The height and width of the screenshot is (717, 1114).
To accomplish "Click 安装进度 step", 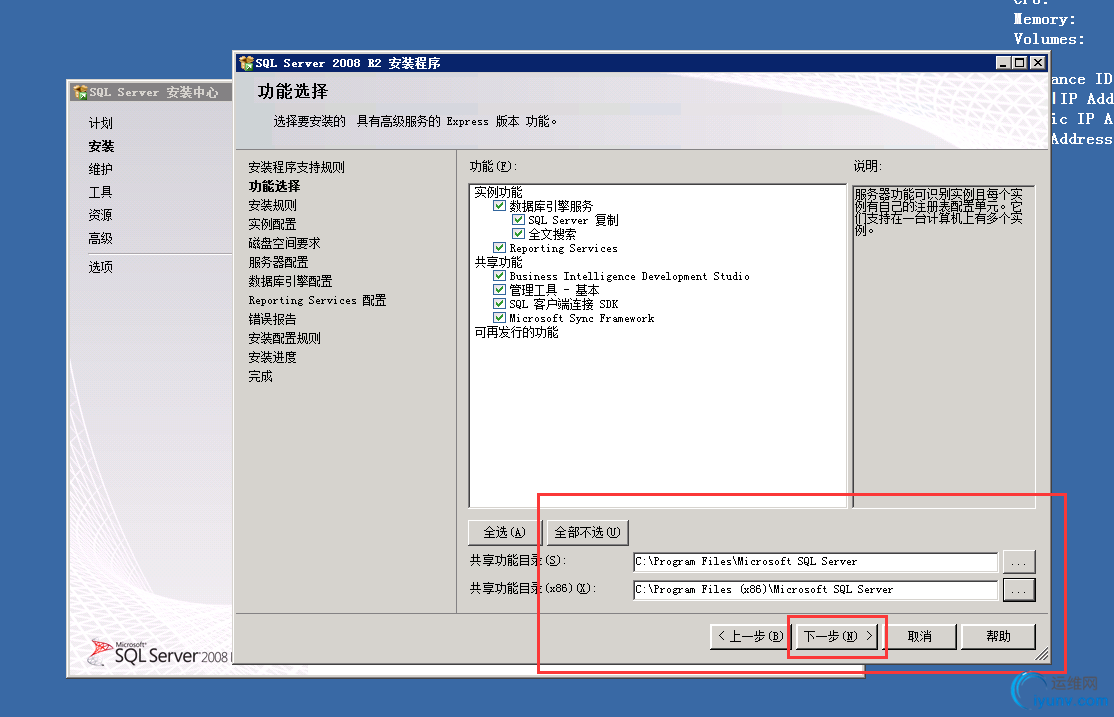I will click(272, 357).
